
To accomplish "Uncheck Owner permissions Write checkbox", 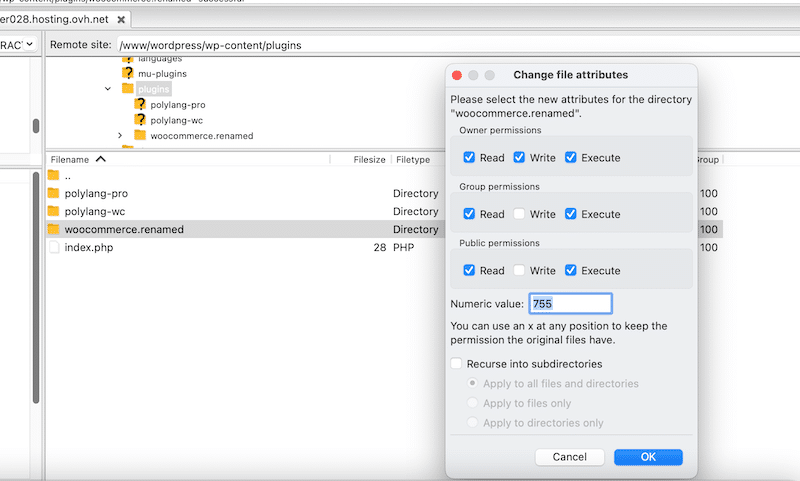I will 520,157.
